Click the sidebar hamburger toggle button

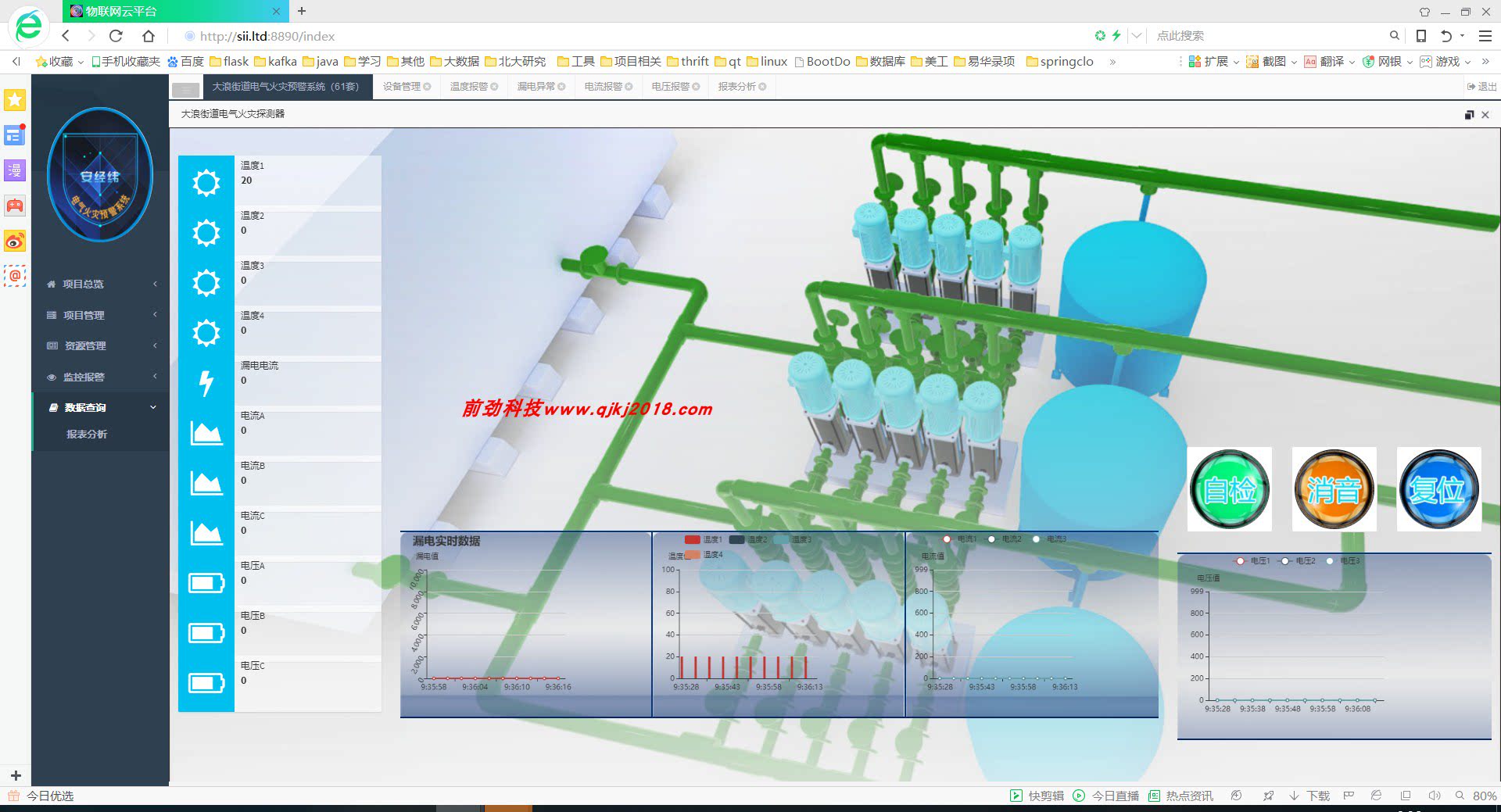pyautogui.click(x=186, y=88)
